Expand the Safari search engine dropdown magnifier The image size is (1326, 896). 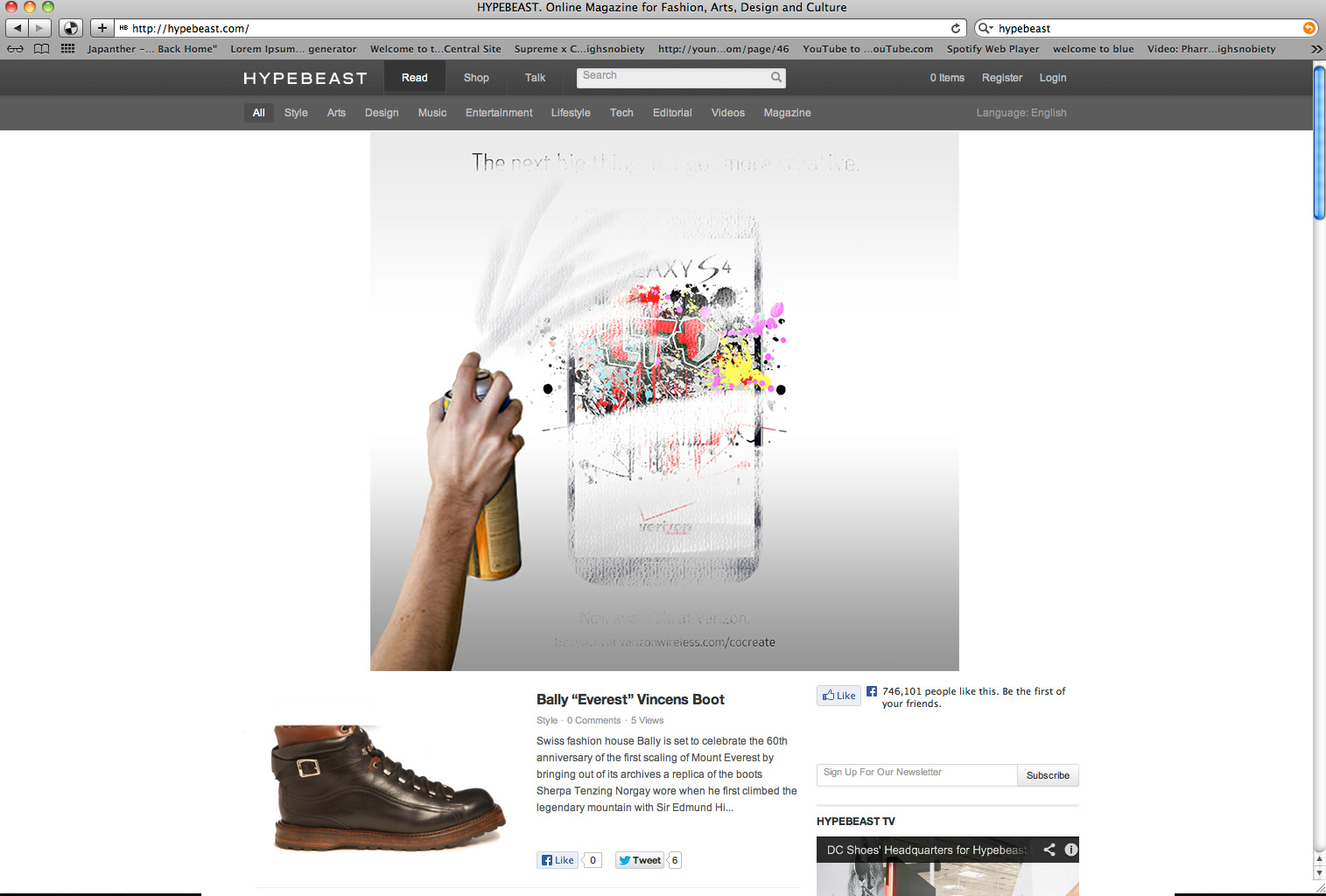click(x=986, y=28)
